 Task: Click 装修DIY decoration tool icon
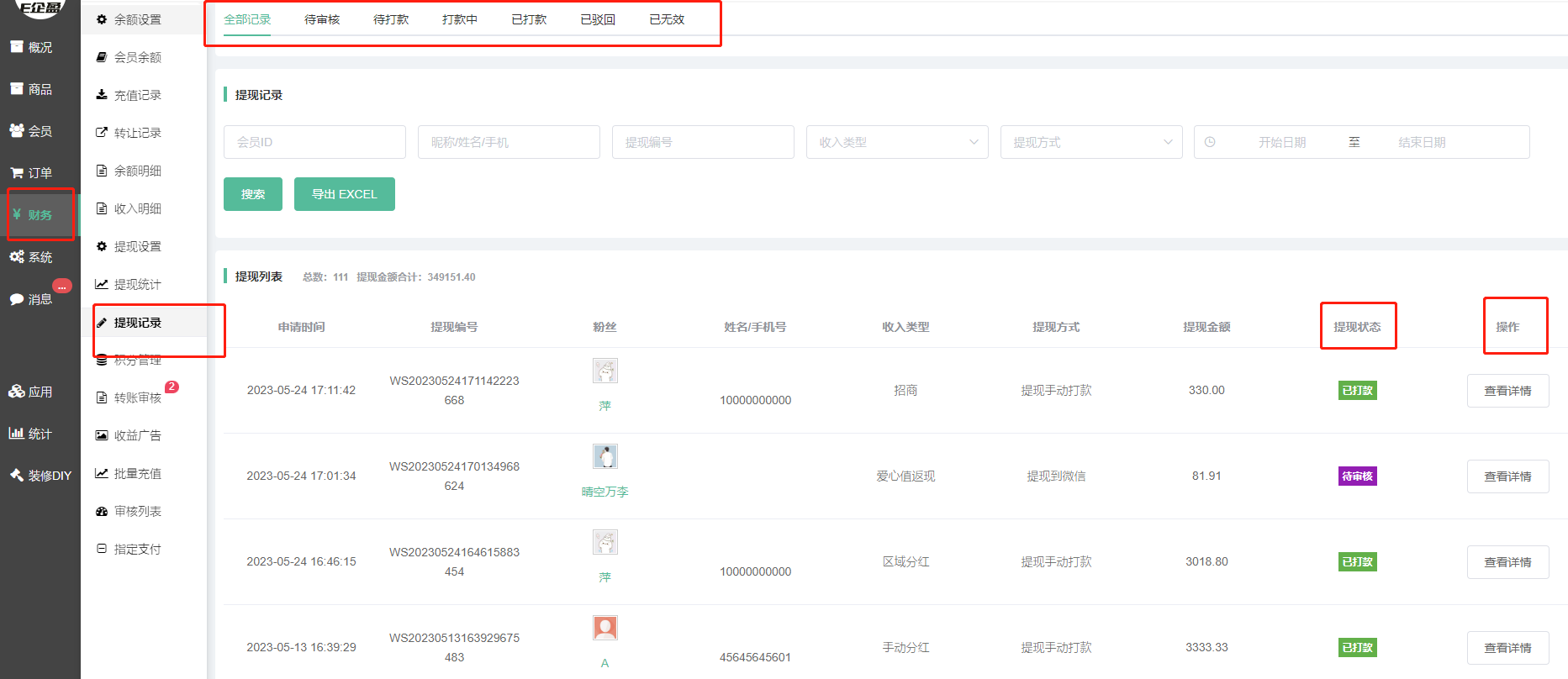[17, 476]
